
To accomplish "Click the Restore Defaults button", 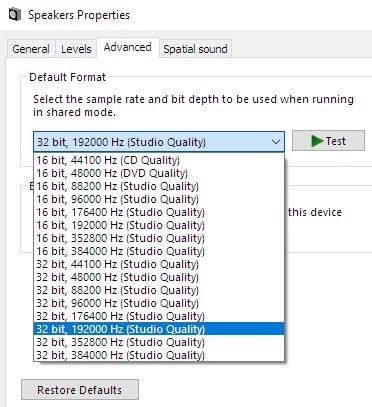I will coord(80,390).
